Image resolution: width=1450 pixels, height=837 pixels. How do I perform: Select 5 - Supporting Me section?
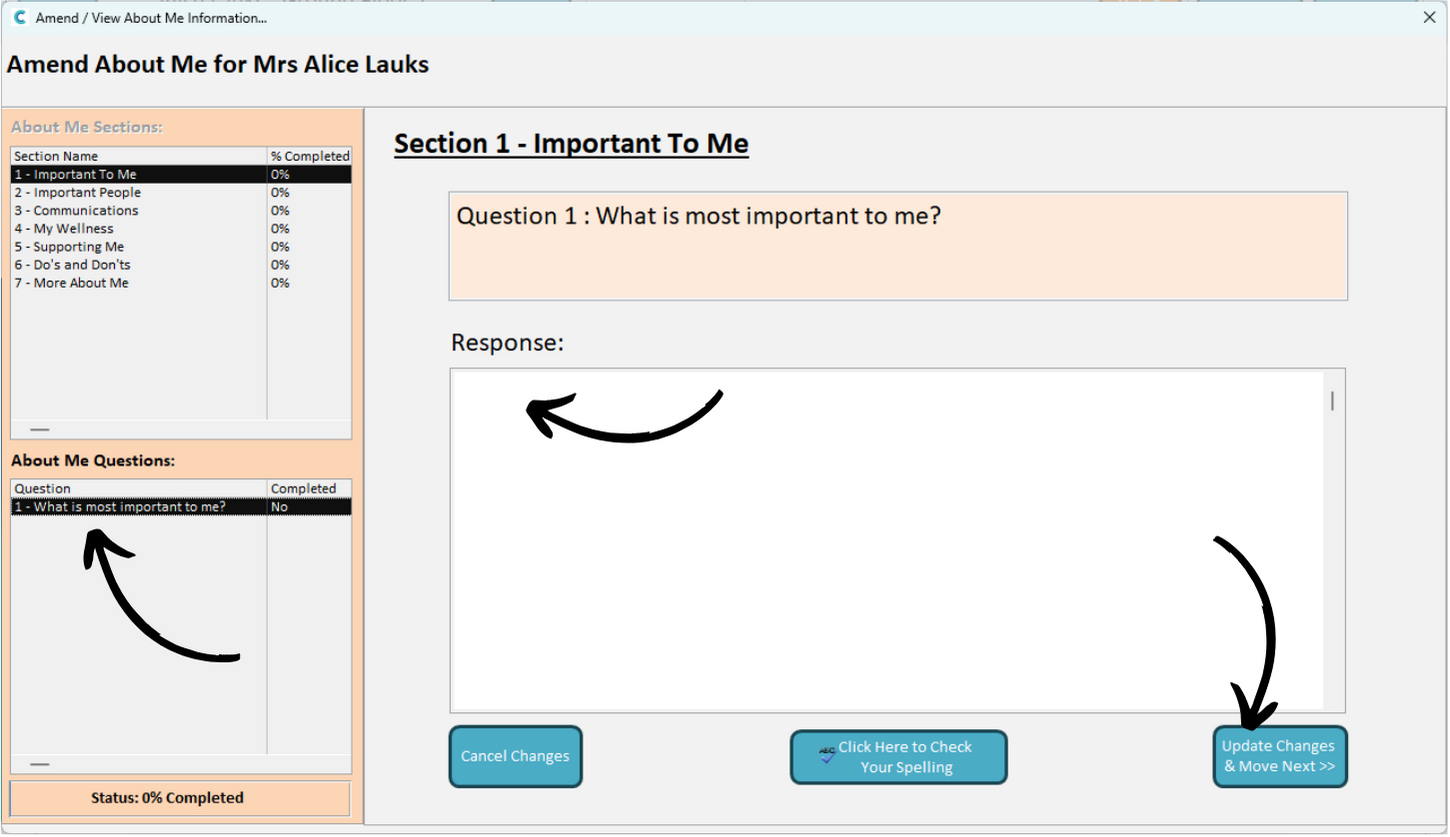pos(181,246)
